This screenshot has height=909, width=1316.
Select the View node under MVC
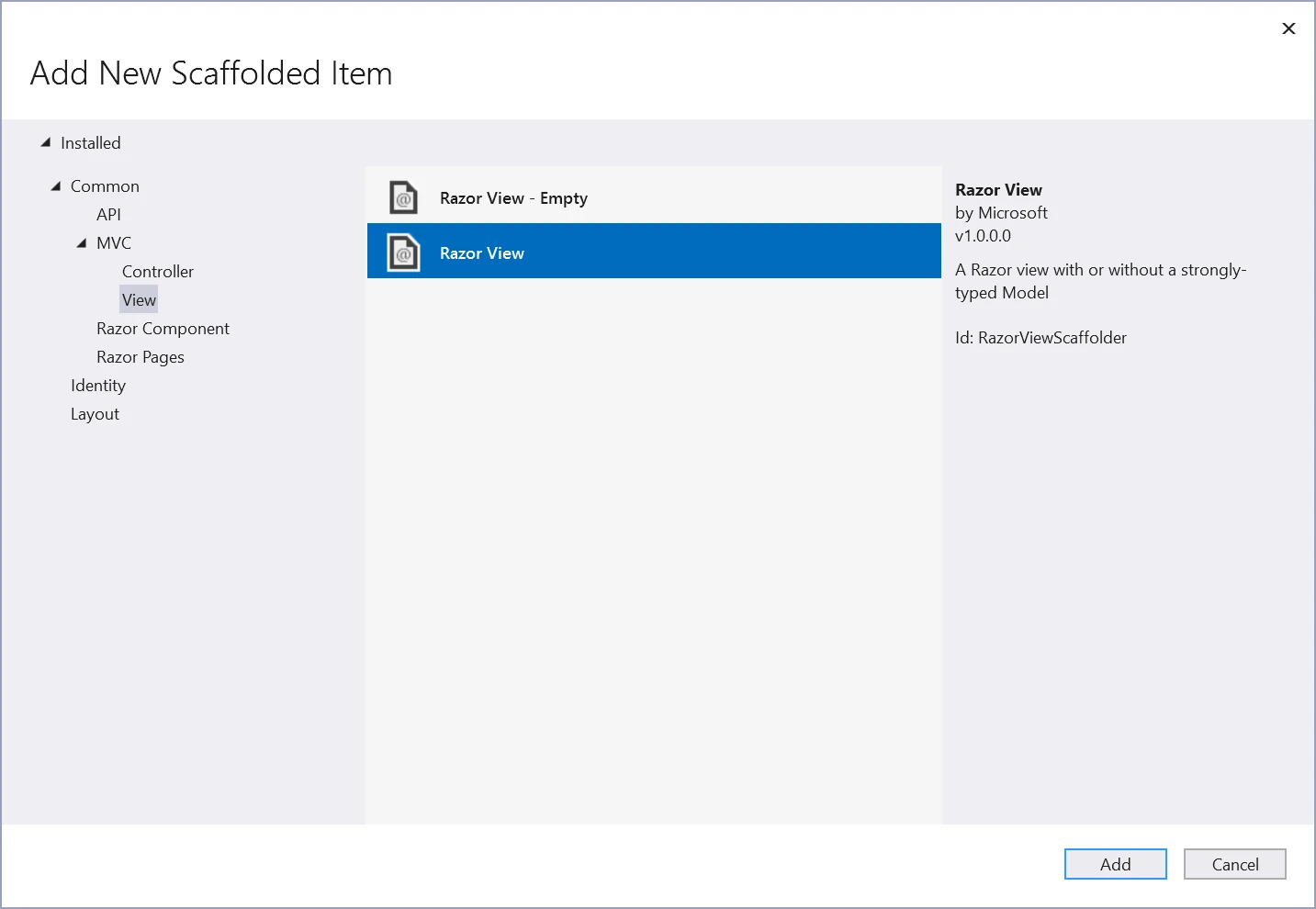pyautogui.click(x=139, y=300)
